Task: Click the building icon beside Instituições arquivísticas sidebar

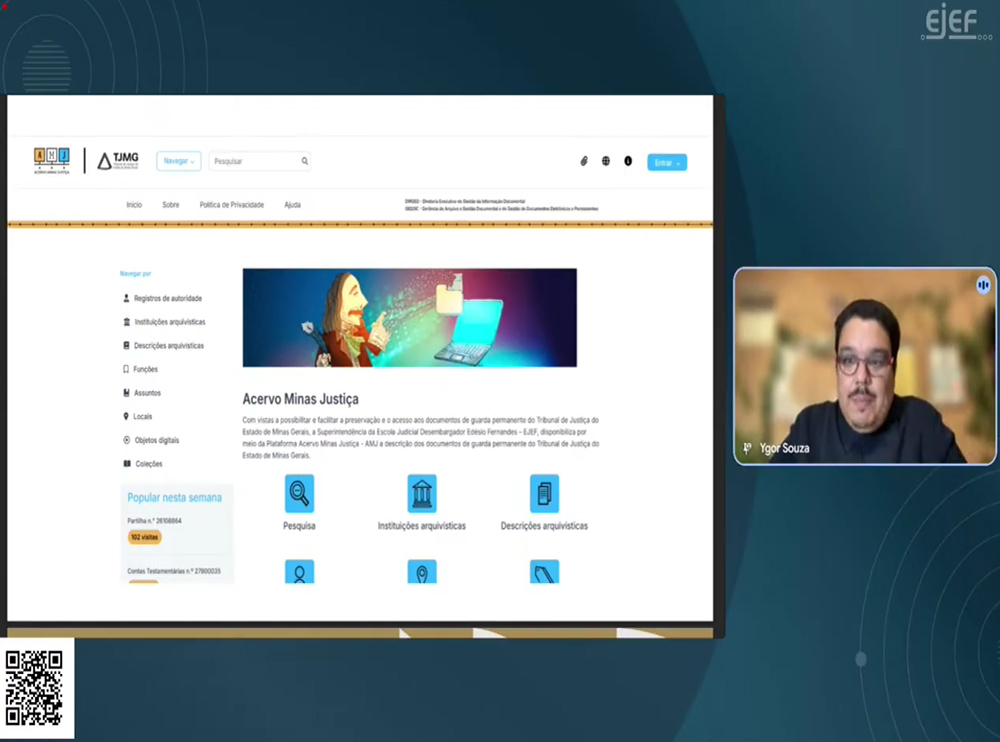Action: [126, 322]
